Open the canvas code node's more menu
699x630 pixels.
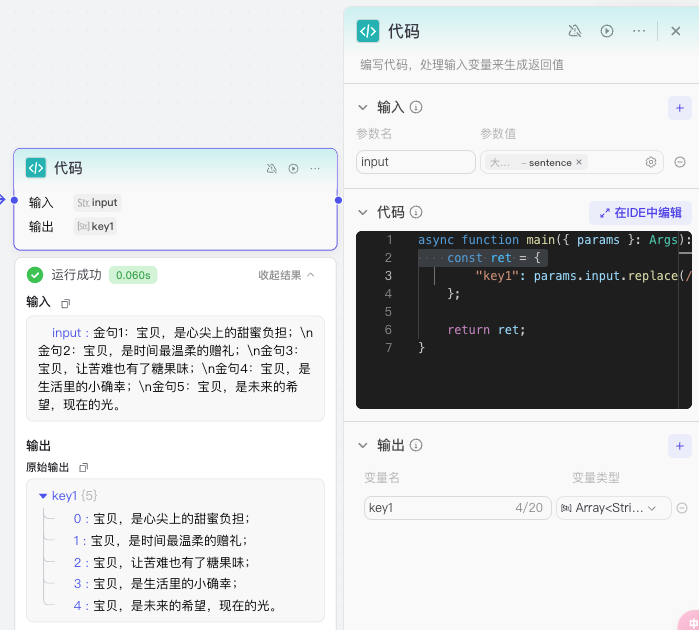(x=315, y=169)
